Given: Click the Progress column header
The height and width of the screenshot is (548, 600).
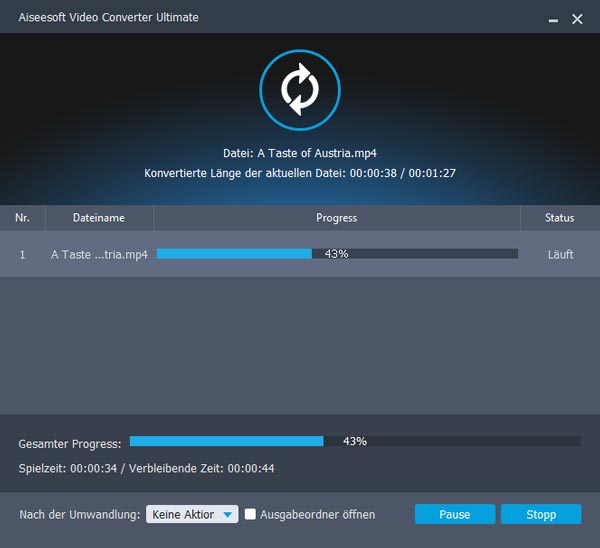Looking at the screenshot, I should tap(336, 218).
